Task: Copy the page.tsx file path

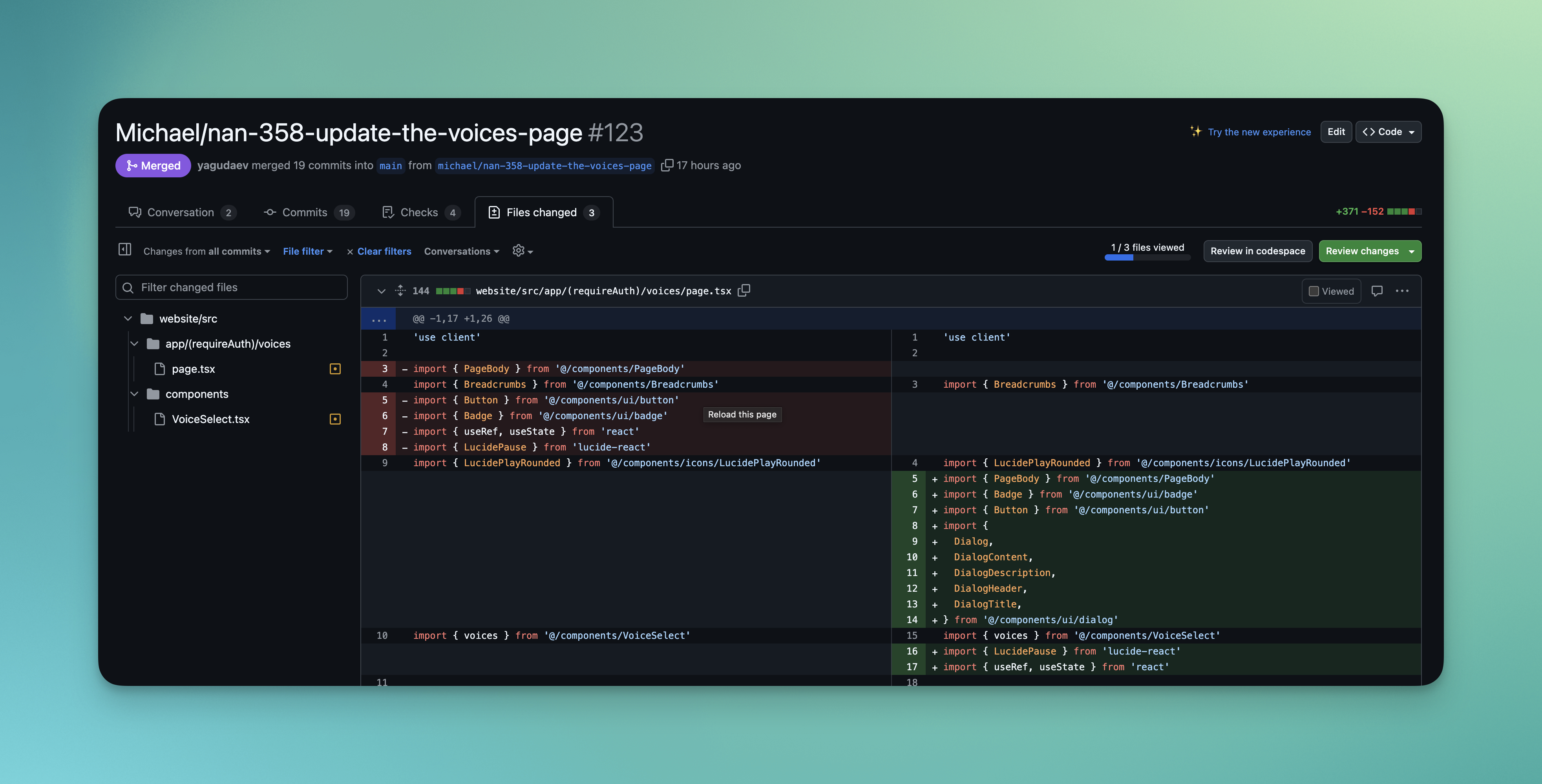Action: point(744,290)
